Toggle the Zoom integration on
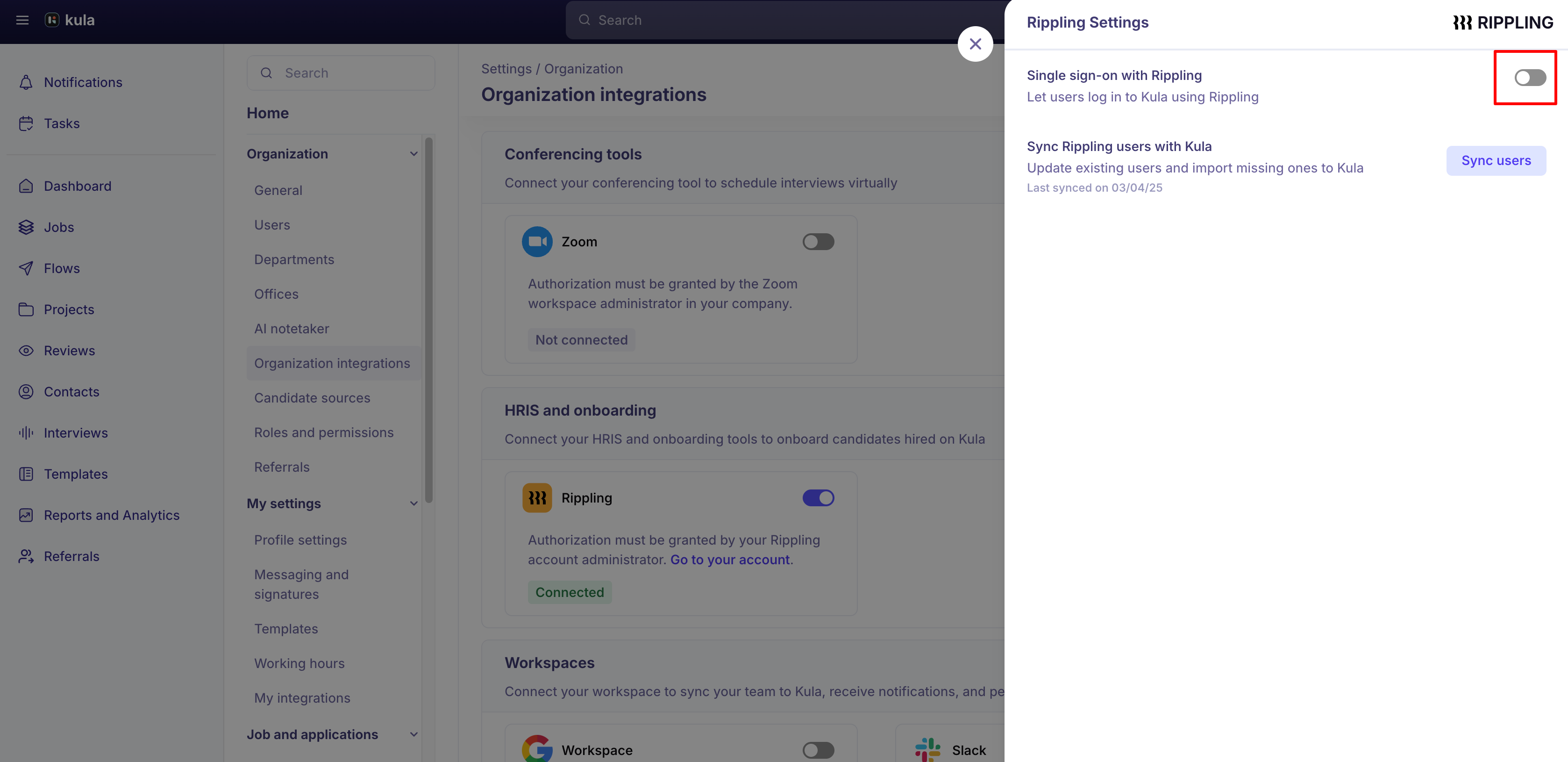This screenshot has width=1568, height=762. tap(818, 241)
